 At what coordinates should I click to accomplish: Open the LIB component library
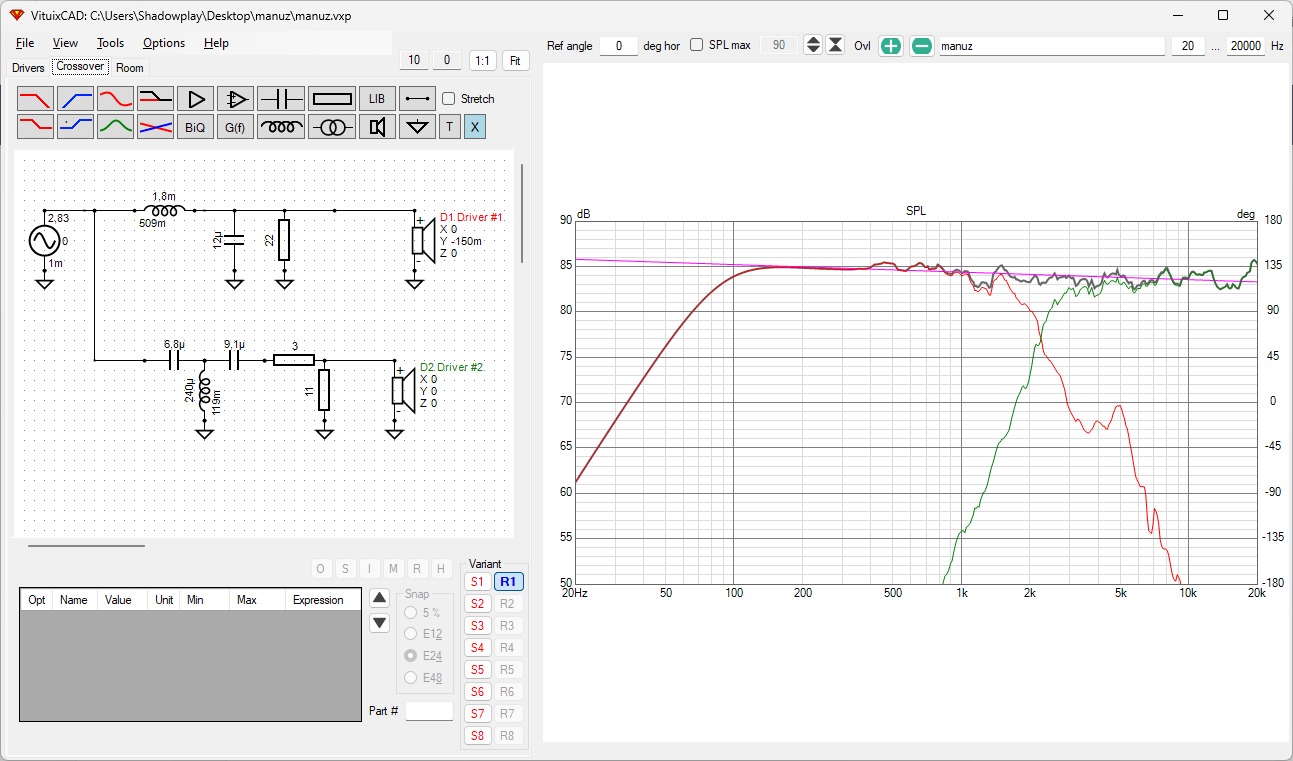point(377,99)
